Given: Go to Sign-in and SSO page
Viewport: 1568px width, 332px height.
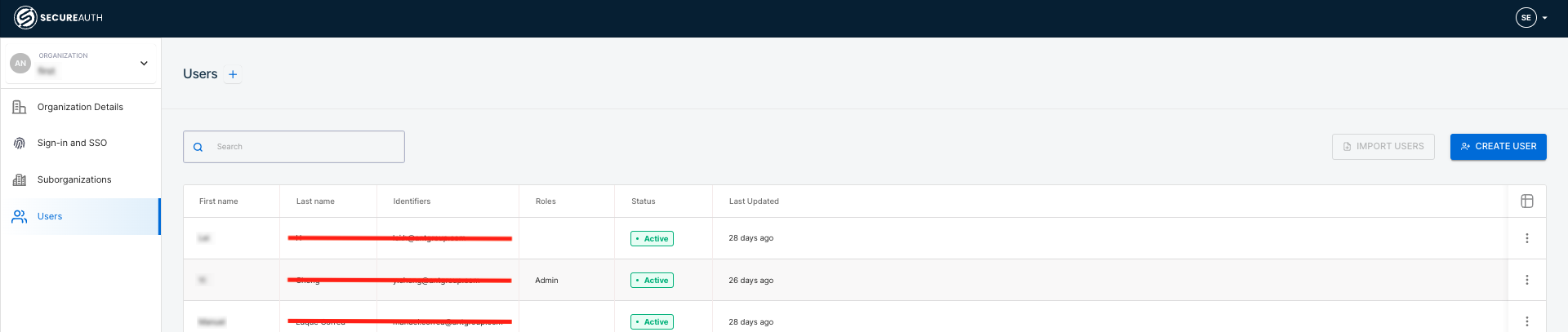Looking at the screenshot, I should pos(72,143).
